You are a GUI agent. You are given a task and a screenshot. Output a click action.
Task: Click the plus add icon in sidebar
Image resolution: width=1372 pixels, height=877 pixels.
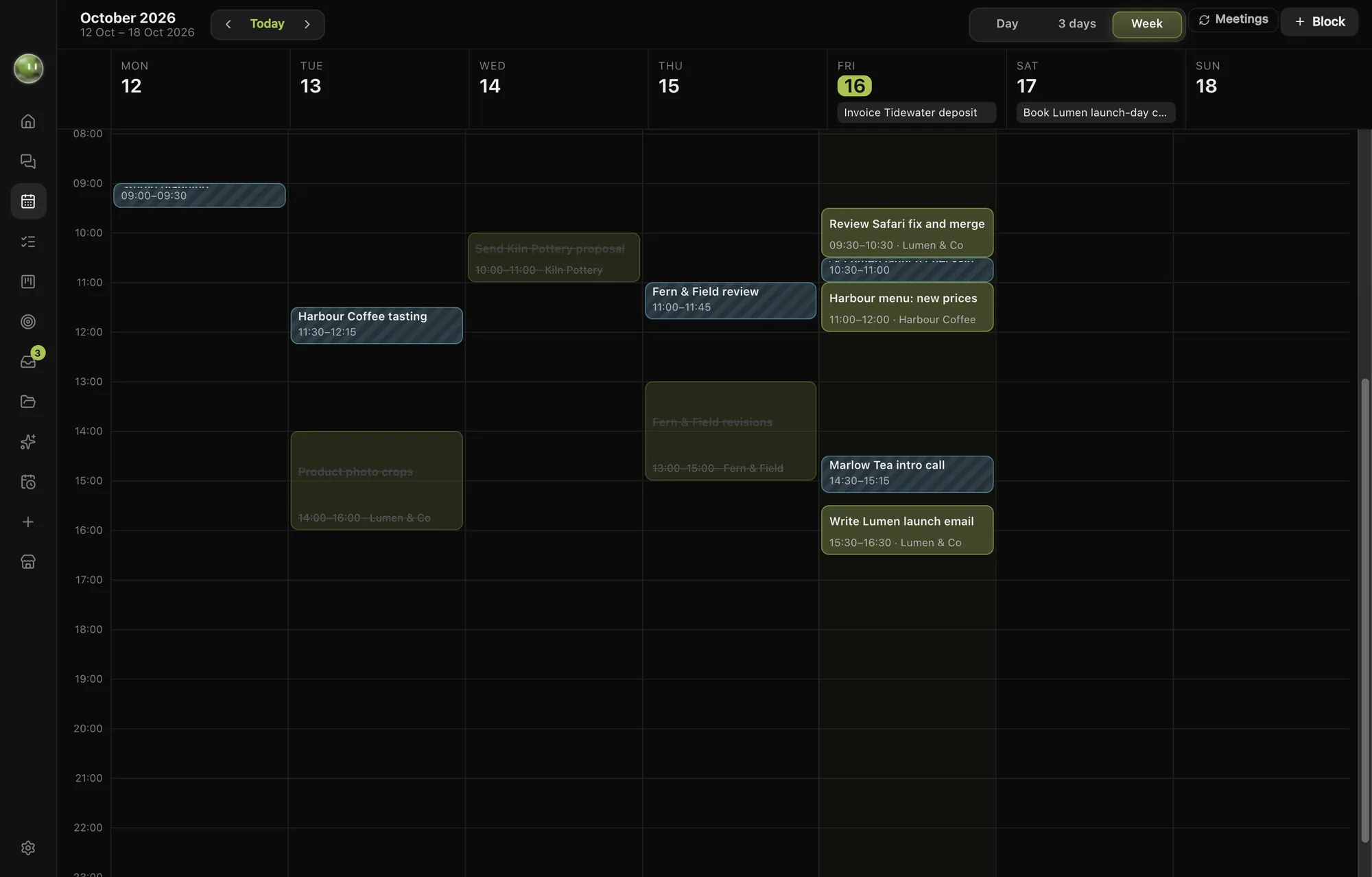point(28,522)
